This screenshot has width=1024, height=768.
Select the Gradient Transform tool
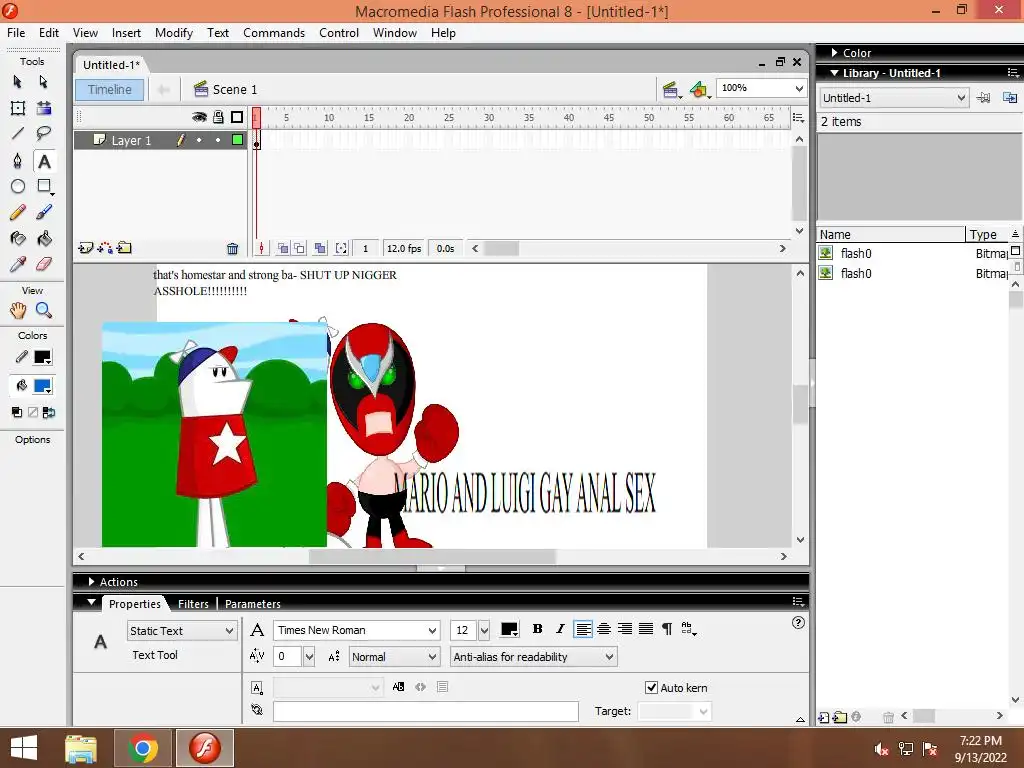pos(44,108)
